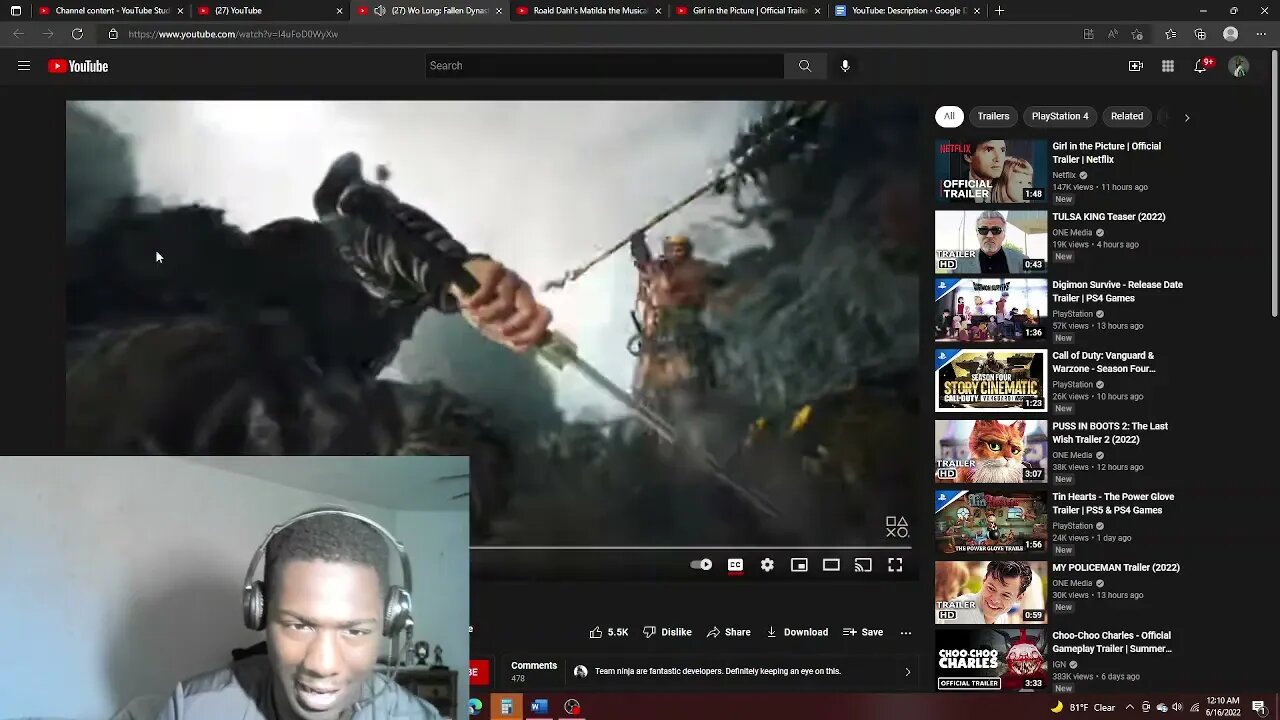Open the browser tab actions menu

click(x=16, y=11)
